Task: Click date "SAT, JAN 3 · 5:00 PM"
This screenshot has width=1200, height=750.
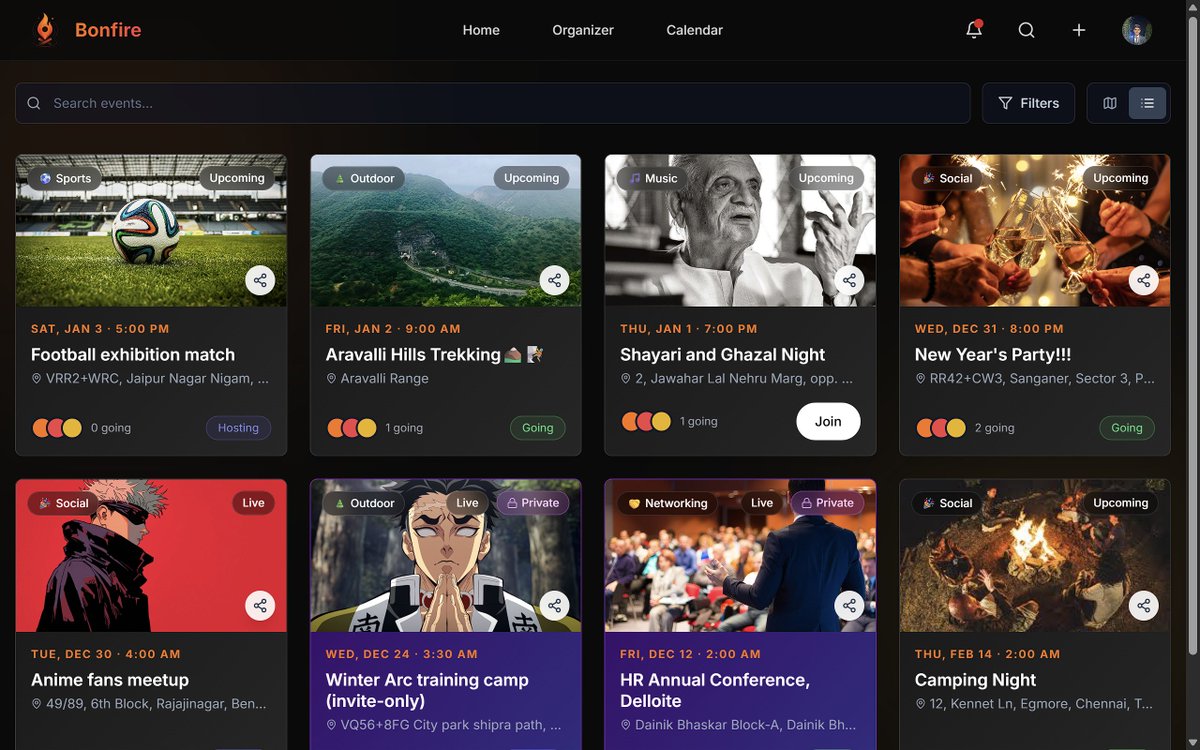Action: click(x=100, y=329)
